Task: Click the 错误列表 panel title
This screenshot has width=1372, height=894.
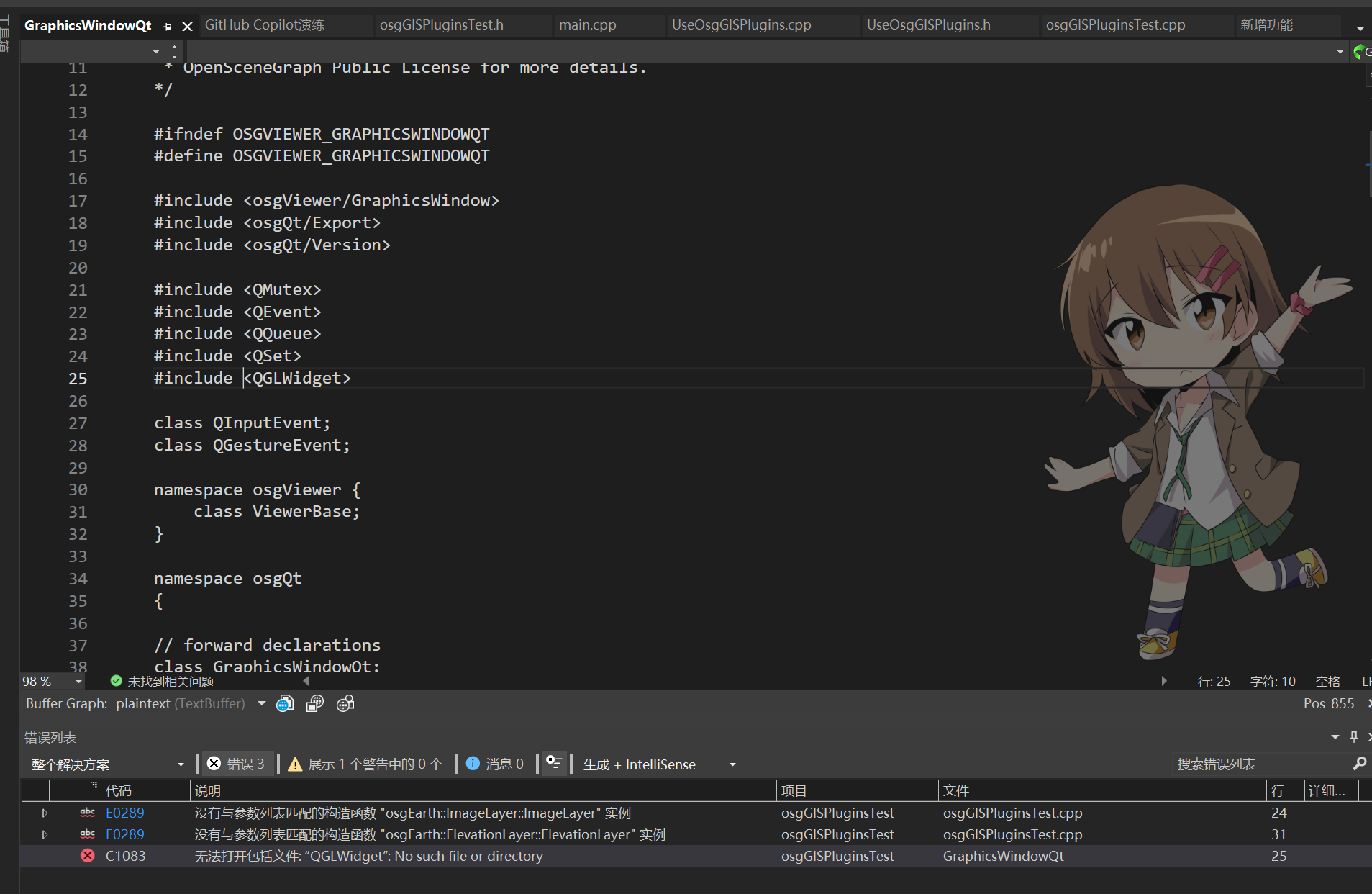Action: pos(50,737)
